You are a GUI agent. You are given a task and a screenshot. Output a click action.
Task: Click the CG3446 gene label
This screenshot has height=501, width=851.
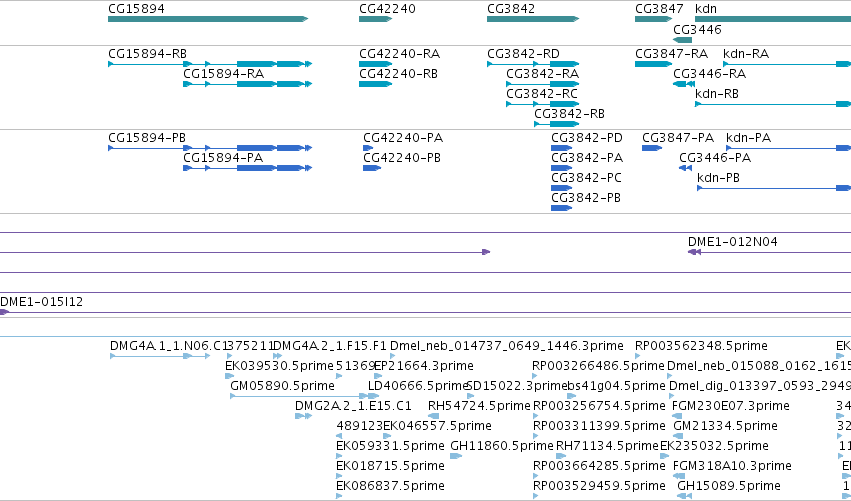[x=697, y=29]
